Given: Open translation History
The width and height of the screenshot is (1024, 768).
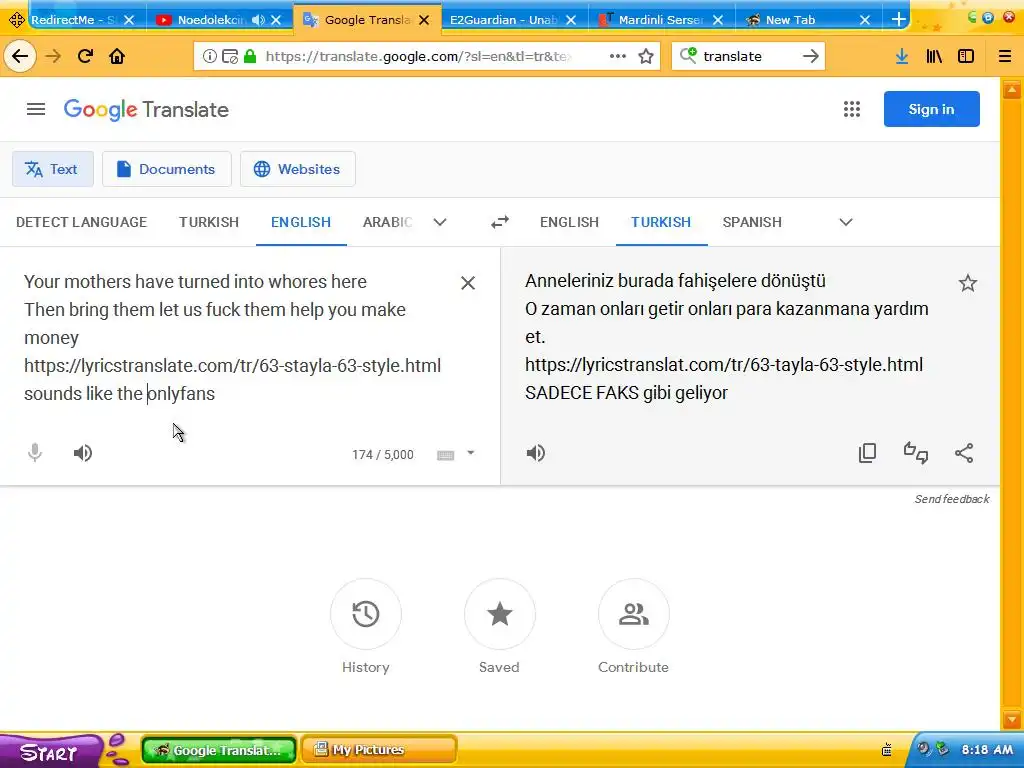Looking at the screenshot, I should 366,614.
